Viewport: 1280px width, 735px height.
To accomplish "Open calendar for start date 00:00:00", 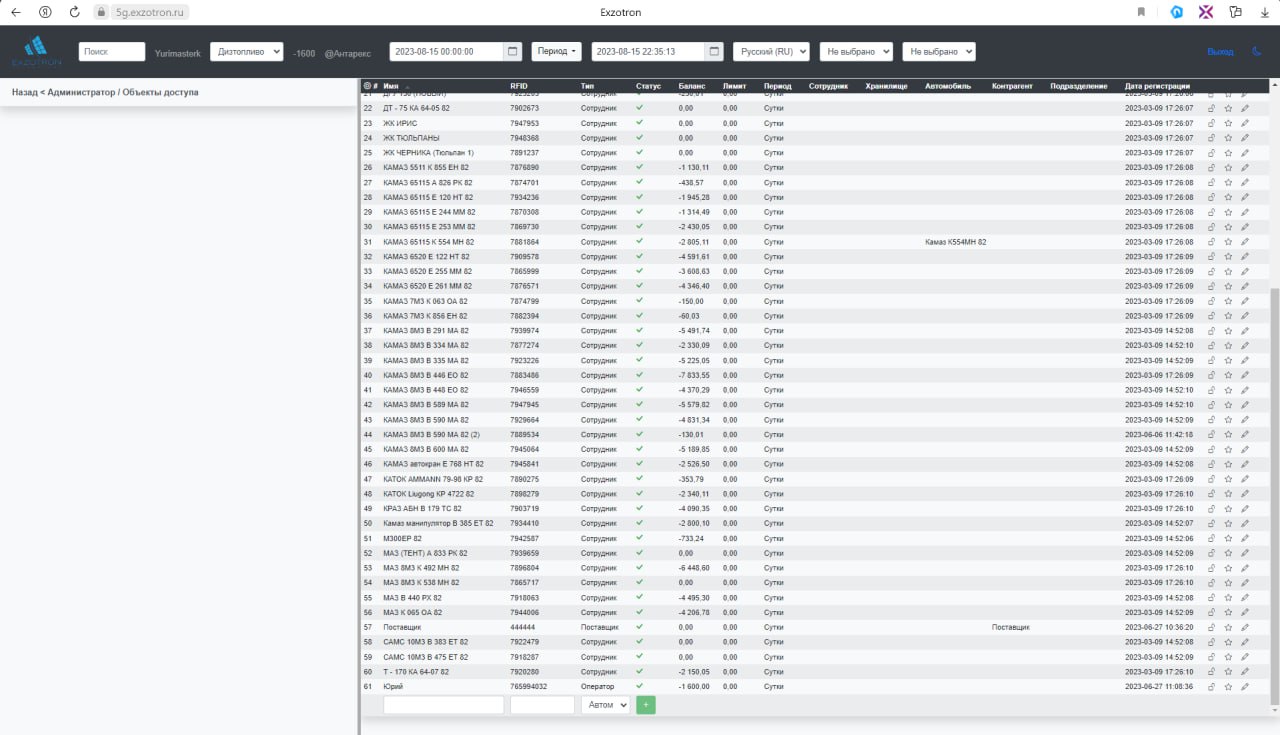I will pos(513,51).
